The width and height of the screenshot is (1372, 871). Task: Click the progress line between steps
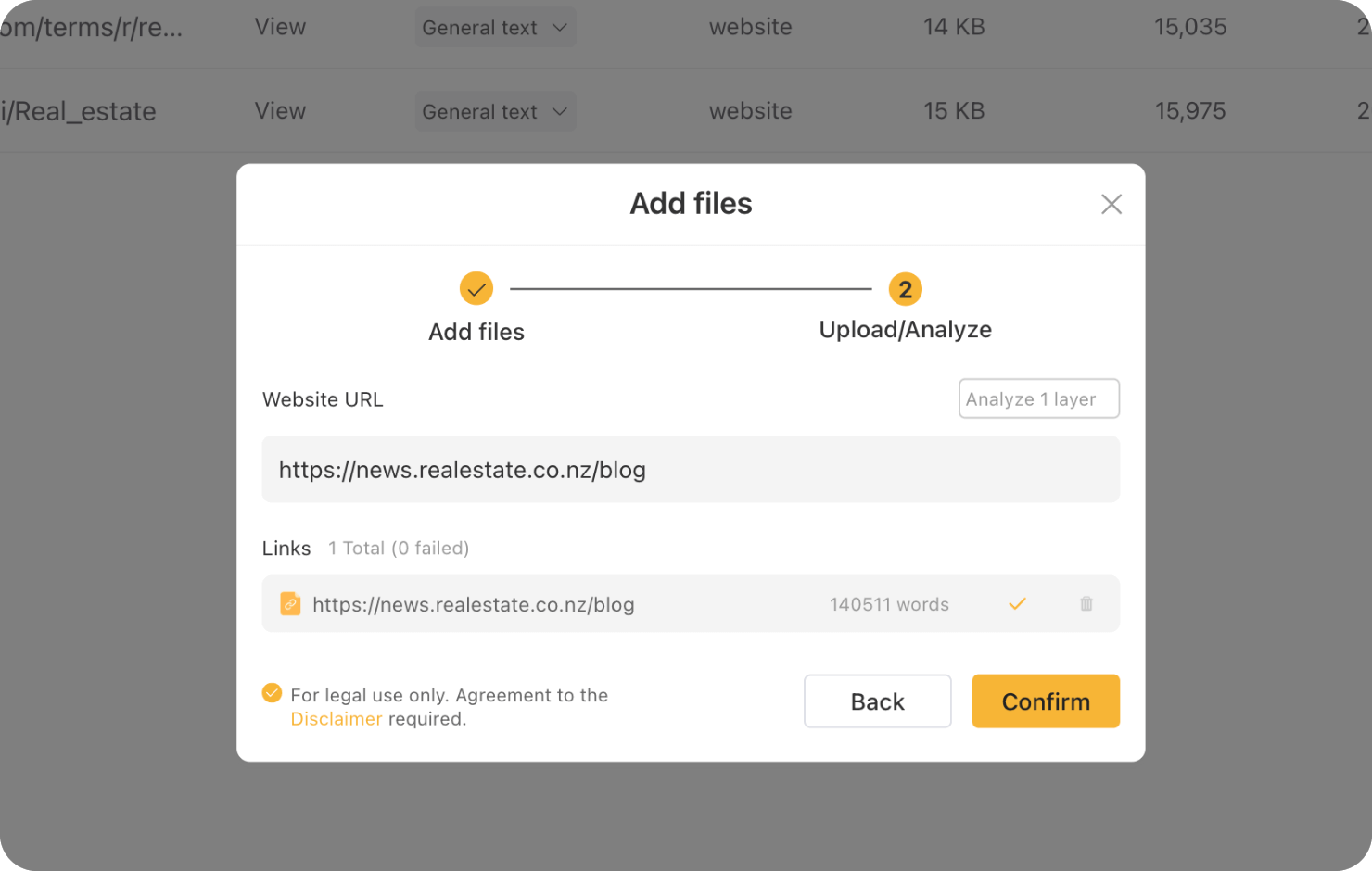pyautogui.click(x=691, y=289)
